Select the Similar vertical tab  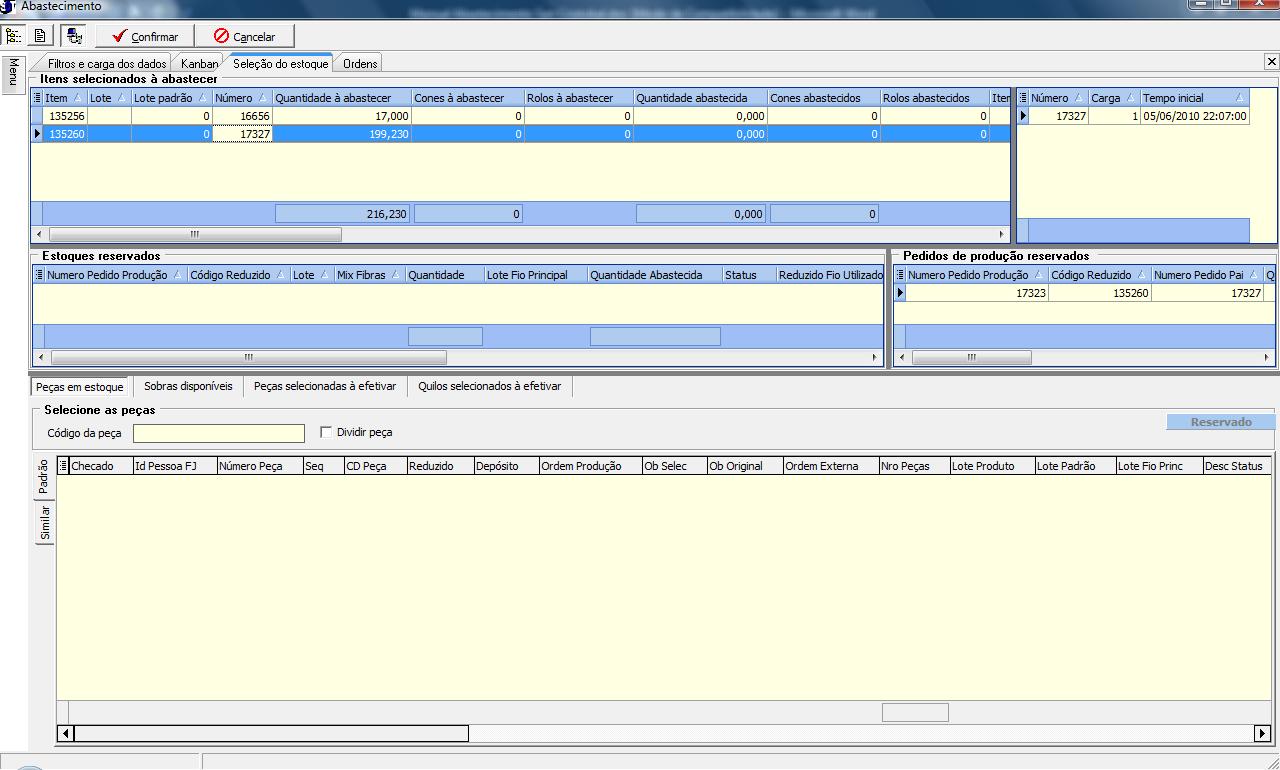pyautogui.click(x=45, y=523)
